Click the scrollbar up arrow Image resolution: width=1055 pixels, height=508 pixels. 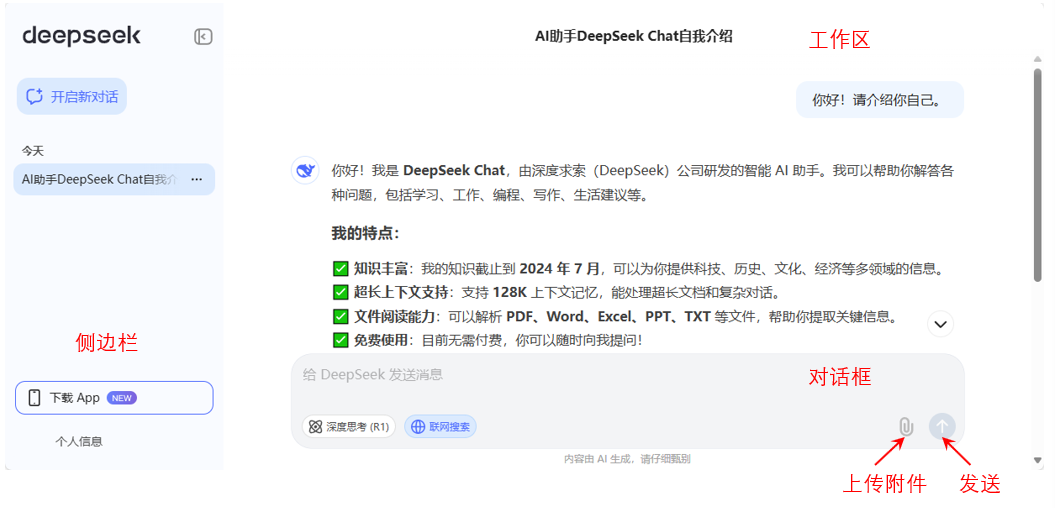click(1038, 60)
